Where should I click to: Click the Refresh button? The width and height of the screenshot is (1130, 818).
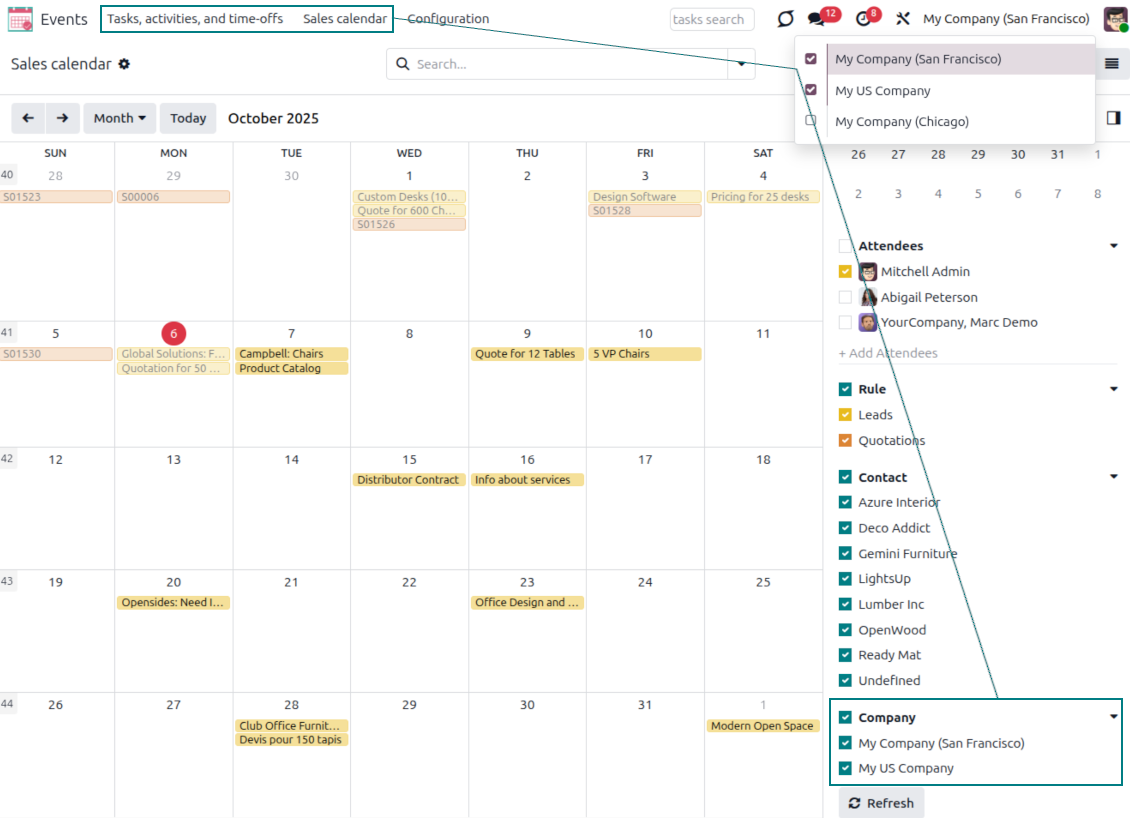point(880,803)
